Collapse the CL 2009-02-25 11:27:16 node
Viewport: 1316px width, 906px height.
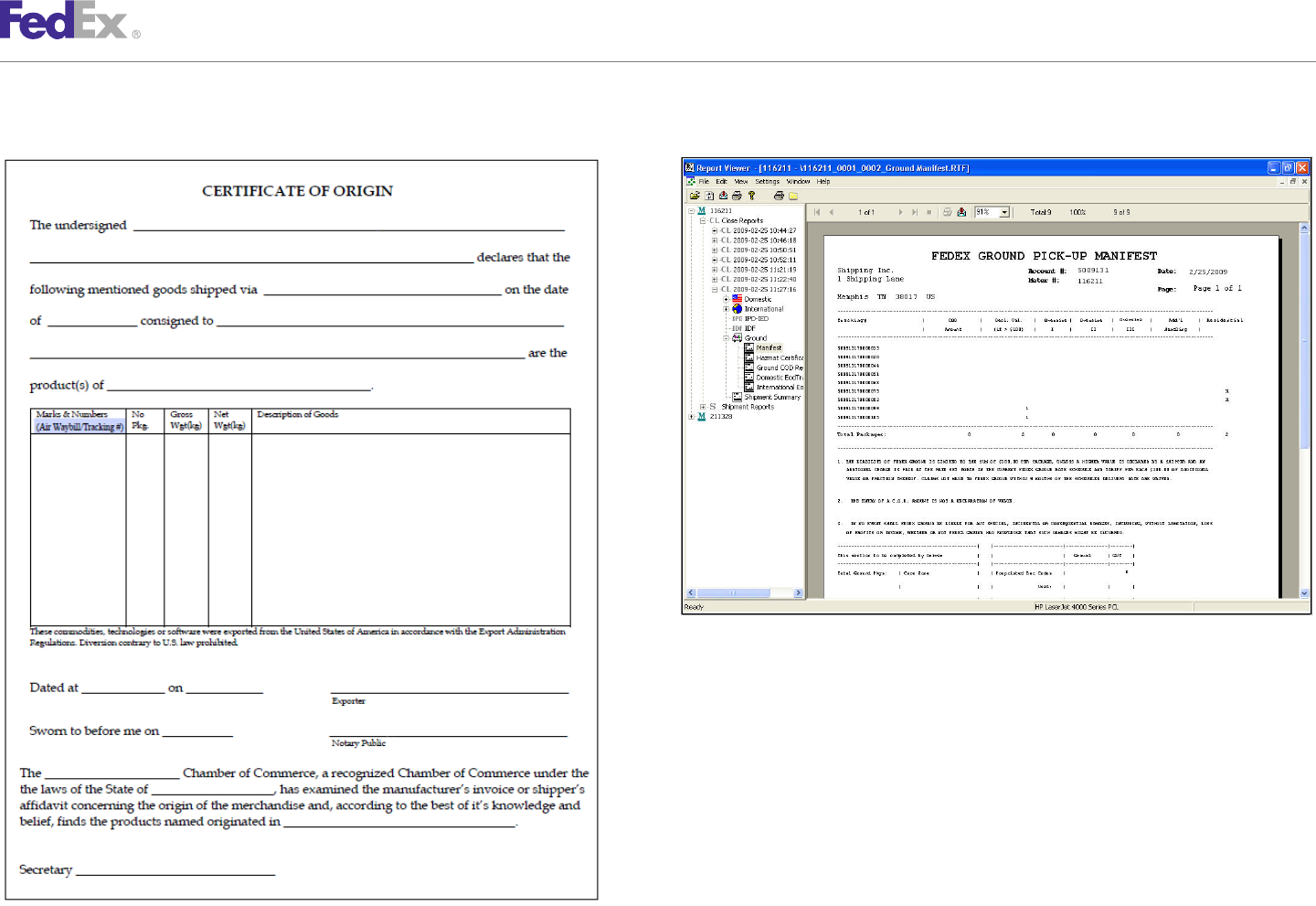tap(715, 289)
